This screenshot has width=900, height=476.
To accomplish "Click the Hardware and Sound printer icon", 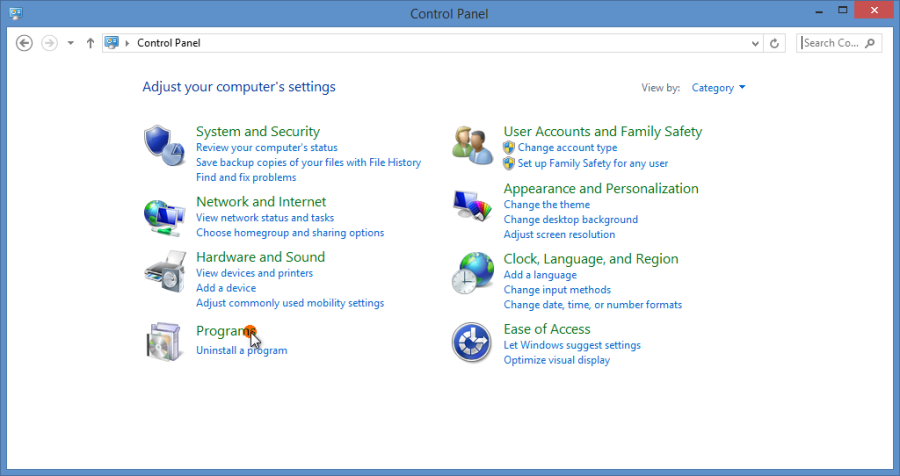I will tap(163, 273).
